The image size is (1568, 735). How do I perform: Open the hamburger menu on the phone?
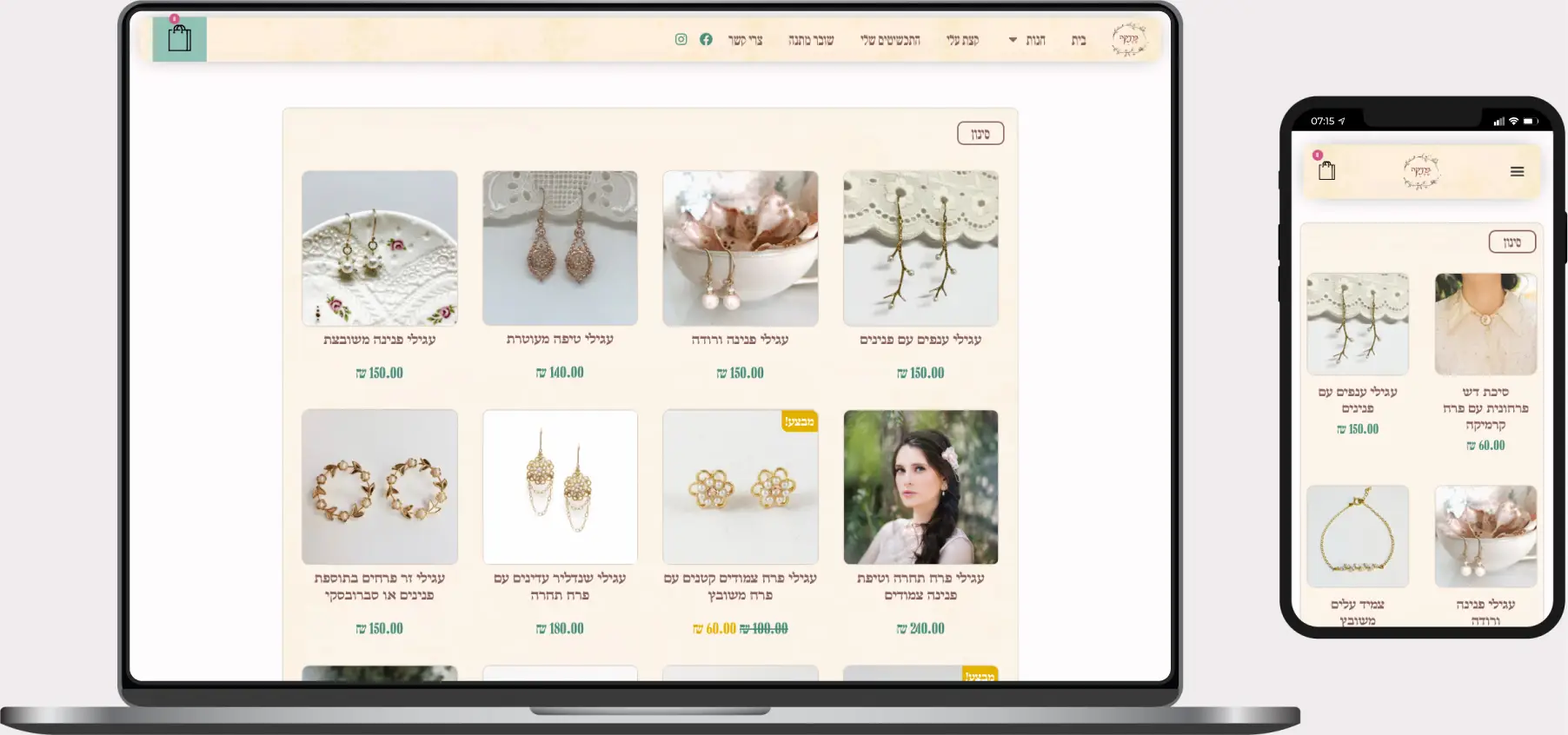coord(1518,171)
